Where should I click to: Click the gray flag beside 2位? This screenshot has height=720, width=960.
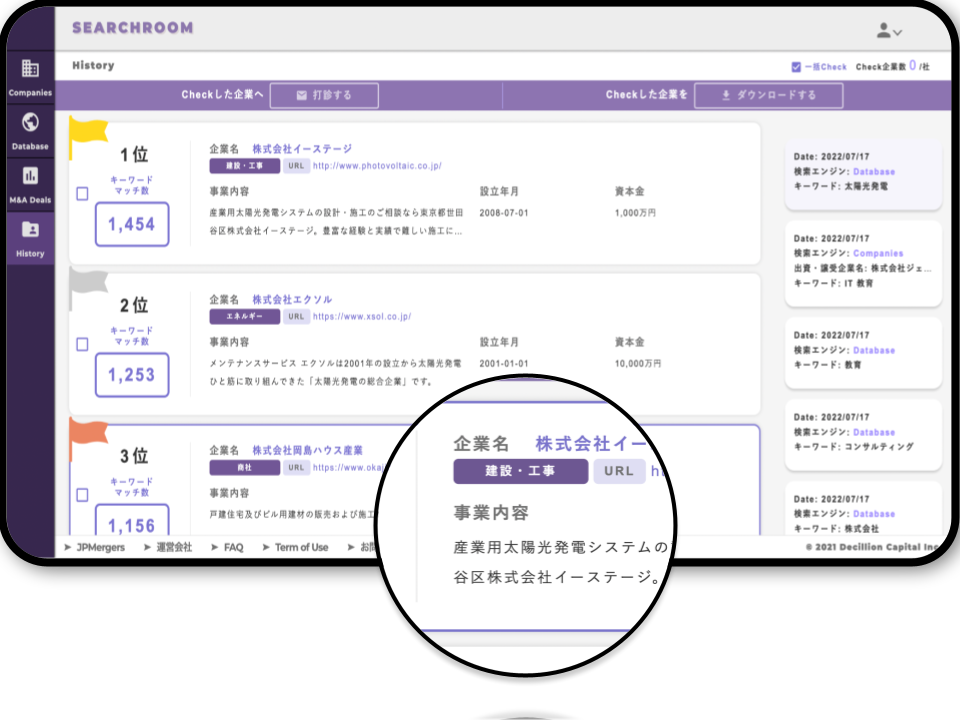click(x=89, y=282)
